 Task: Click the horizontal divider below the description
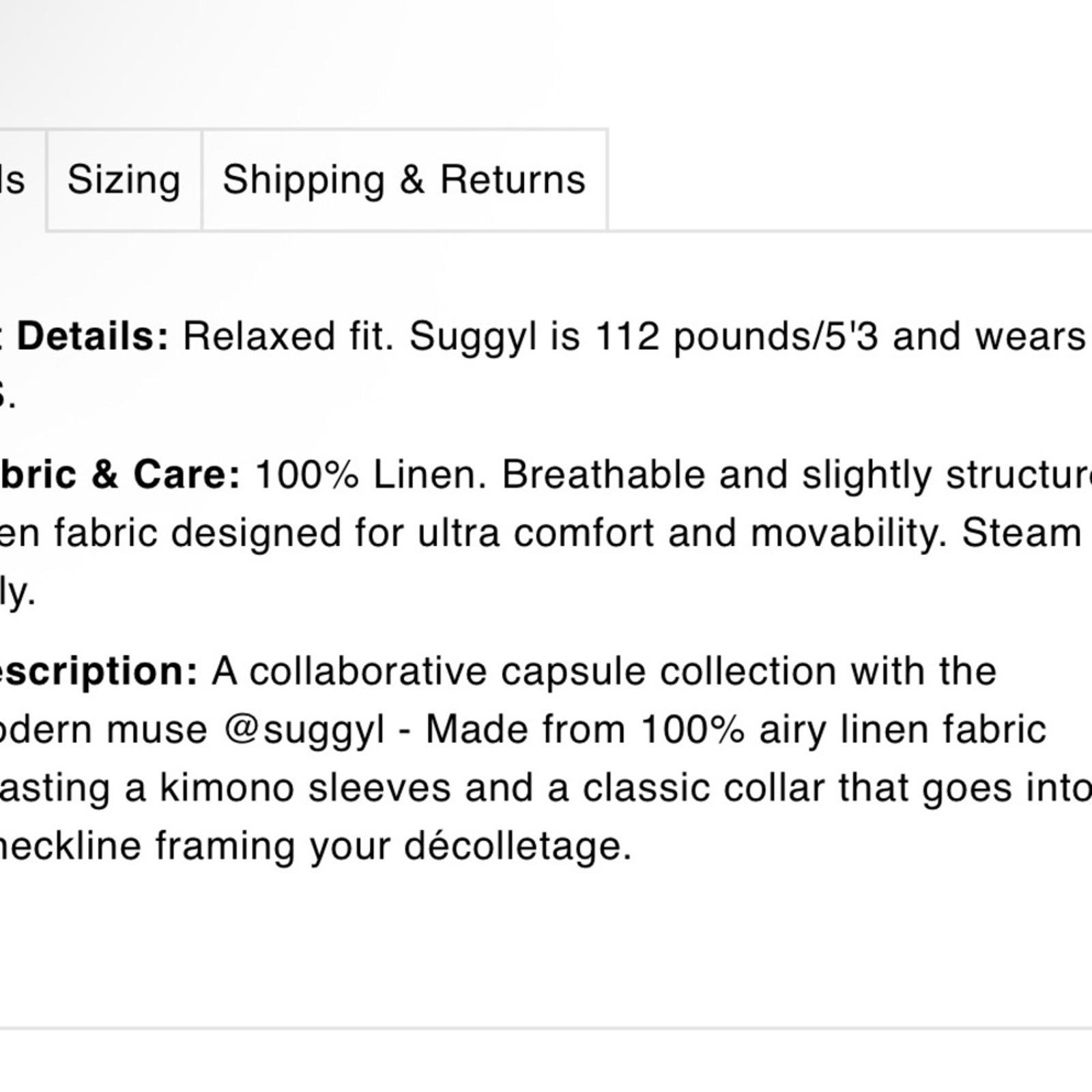pos(546,1028)
